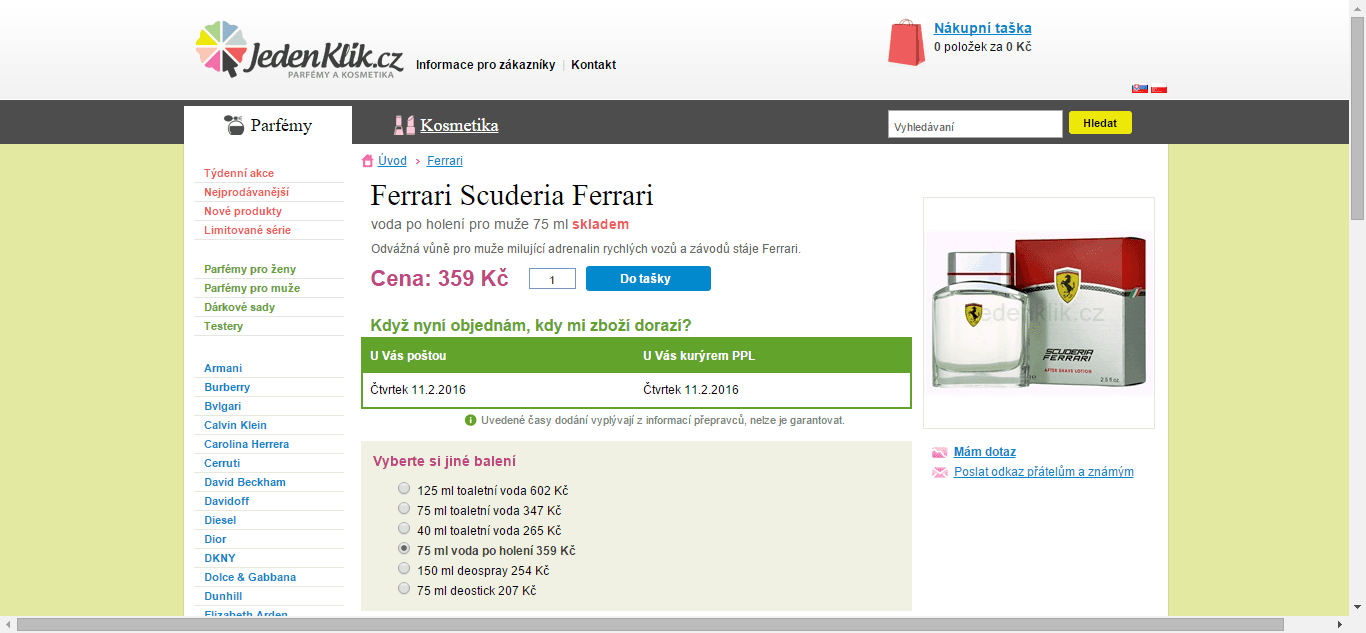Viewport: 1366px width, 633px height.
Task: Open the Parfémy pro muže category
Action: tap(252, 288)
